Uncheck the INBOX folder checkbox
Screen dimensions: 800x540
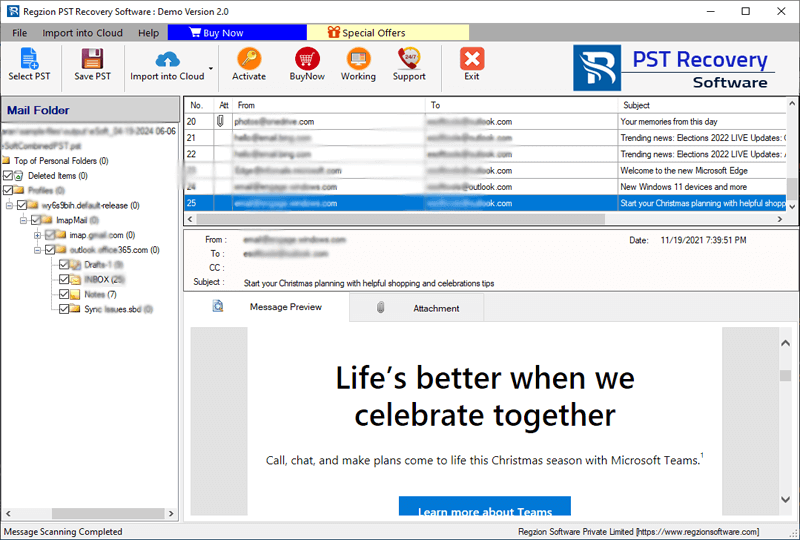click(x=65, y=280)
